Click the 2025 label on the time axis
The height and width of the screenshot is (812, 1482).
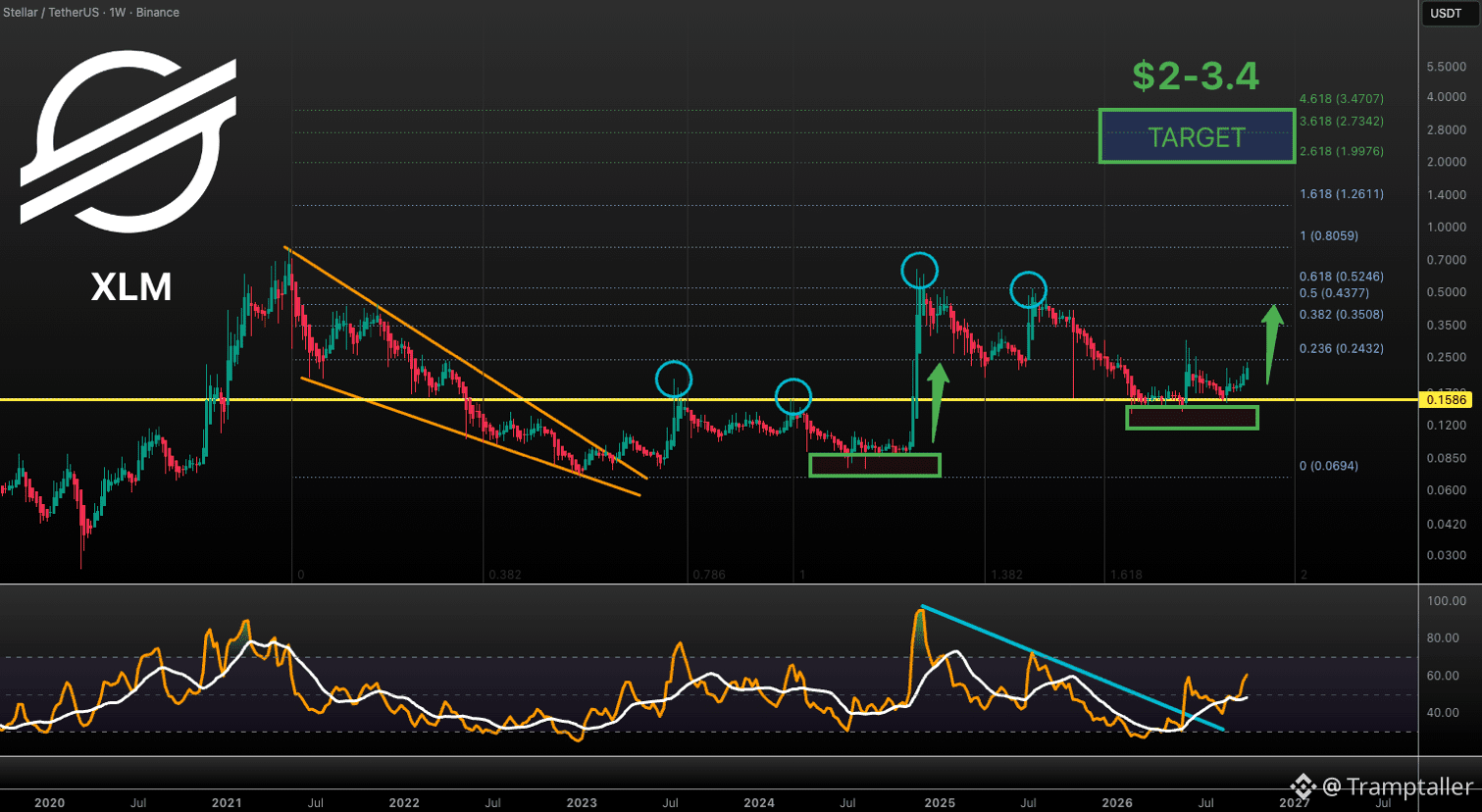[x=940, y=802]
